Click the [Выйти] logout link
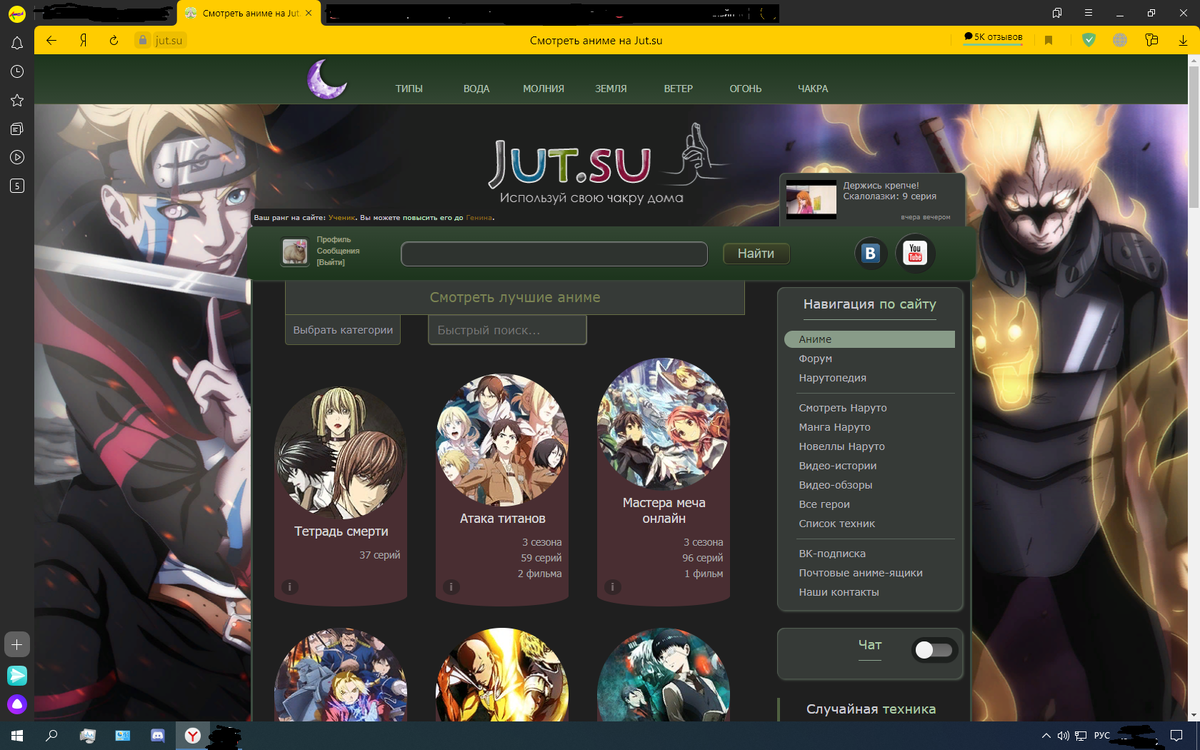 [x=331, y=262]
